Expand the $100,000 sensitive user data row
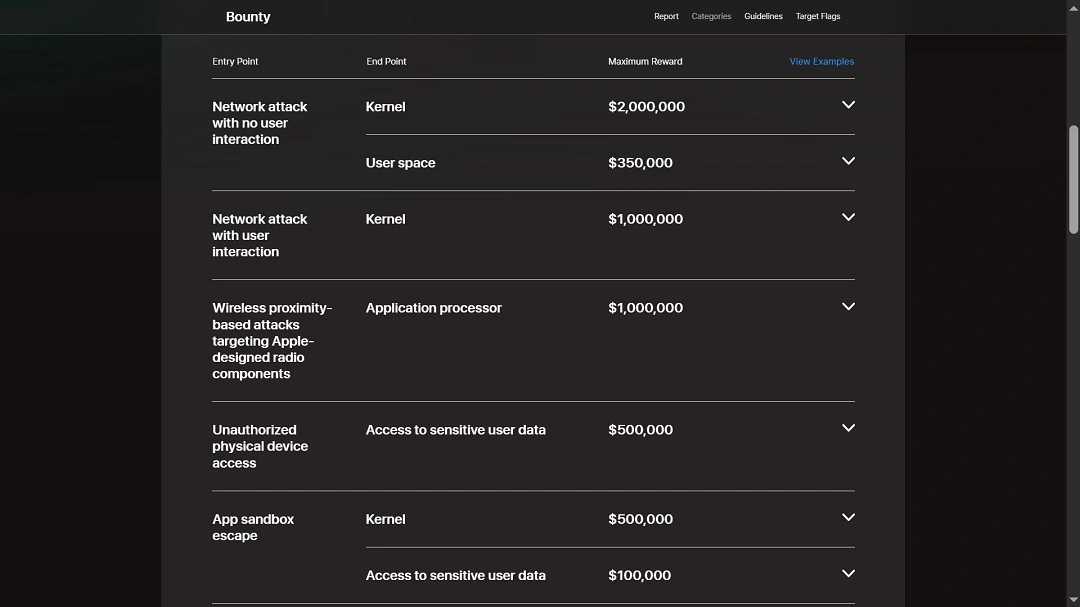The height and width of the screenshot is (607, 1080). [848, 573]
